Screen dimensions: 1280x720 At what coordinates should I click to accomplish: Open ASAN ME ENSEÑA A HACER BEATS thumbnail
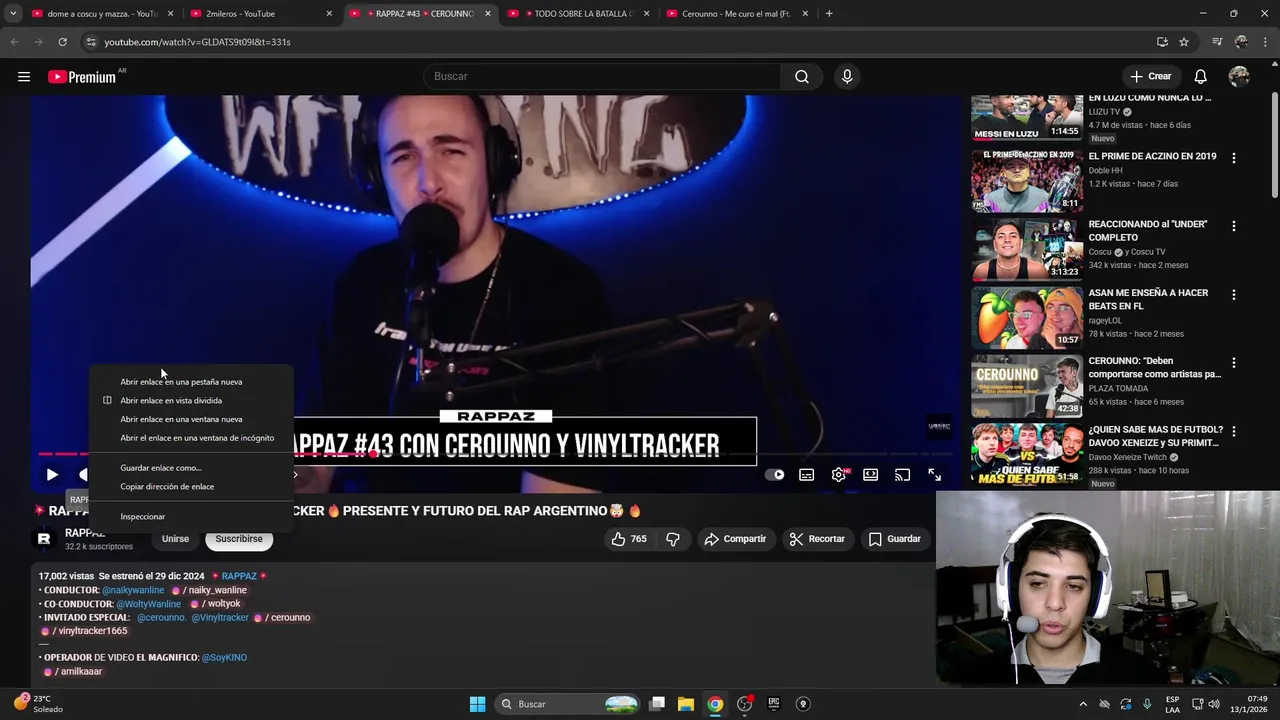pos(1027,318)
